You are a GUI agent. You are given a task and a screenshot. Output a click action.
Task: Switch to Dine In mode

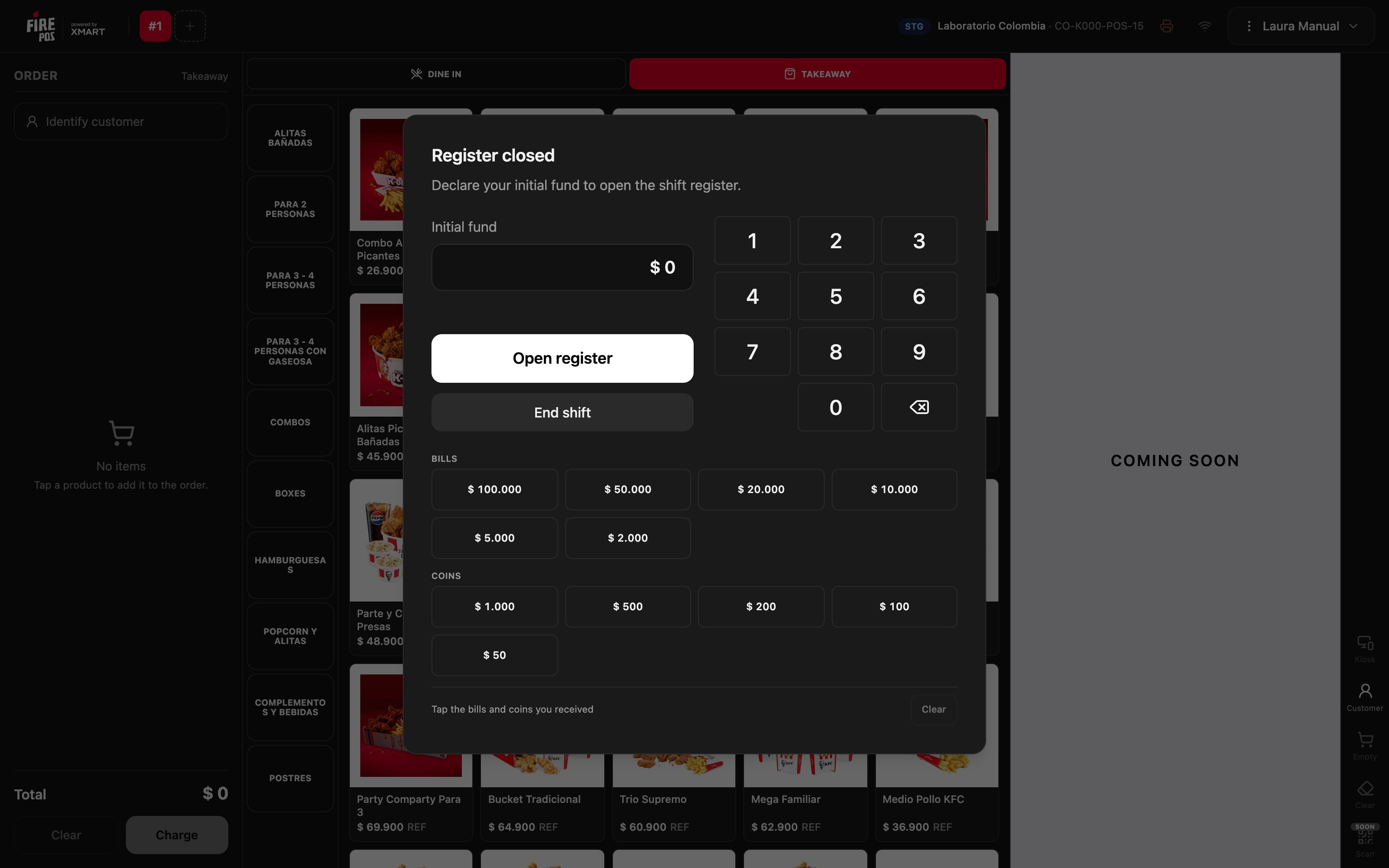click(x=436, y=73)
